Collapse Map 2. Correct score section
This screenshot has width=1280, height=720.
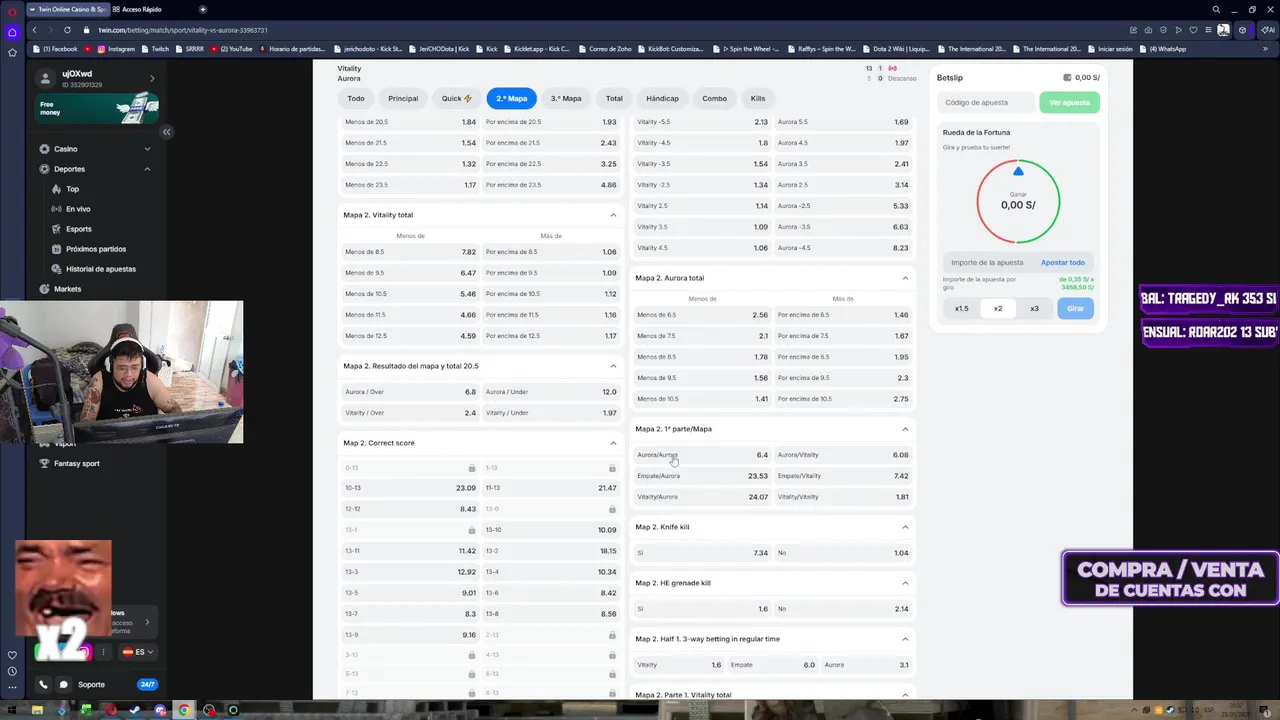pos(613,443)
